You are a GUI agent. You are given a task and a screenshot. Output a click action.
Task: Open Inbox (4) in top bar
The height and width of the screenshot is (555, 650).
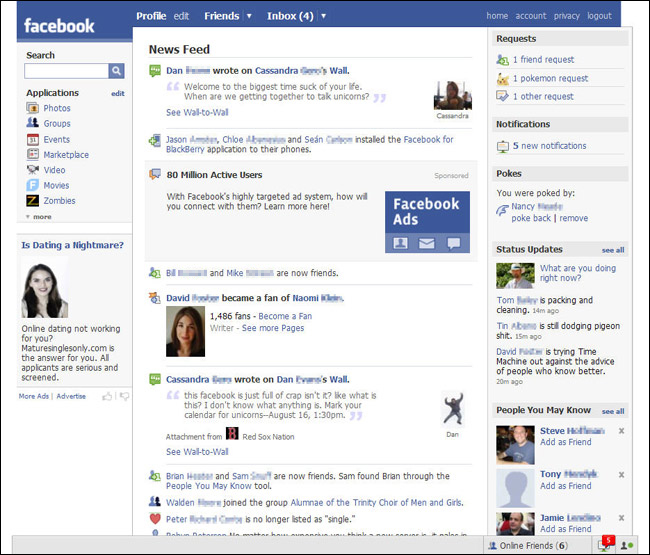(290, 16)
